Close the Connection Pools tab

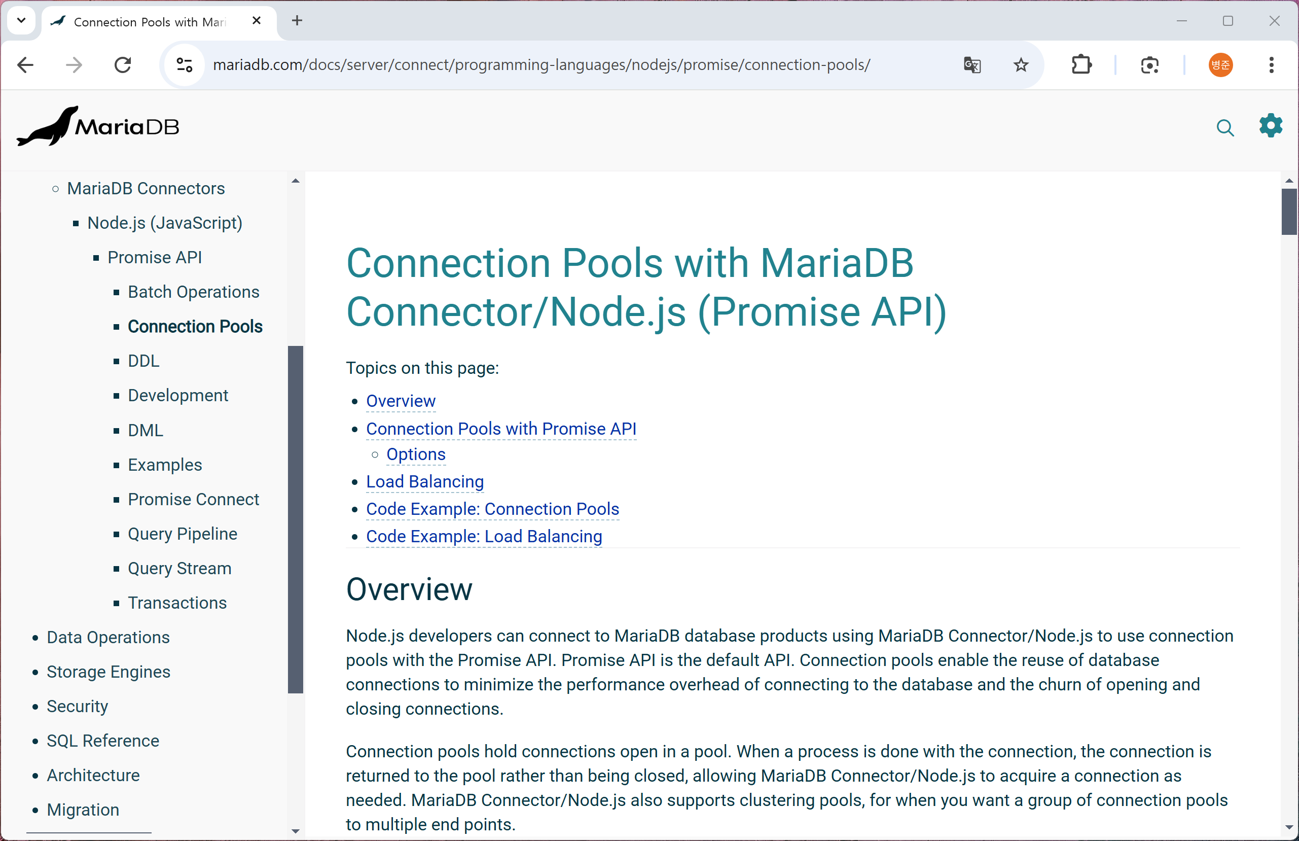click(256, 20)
